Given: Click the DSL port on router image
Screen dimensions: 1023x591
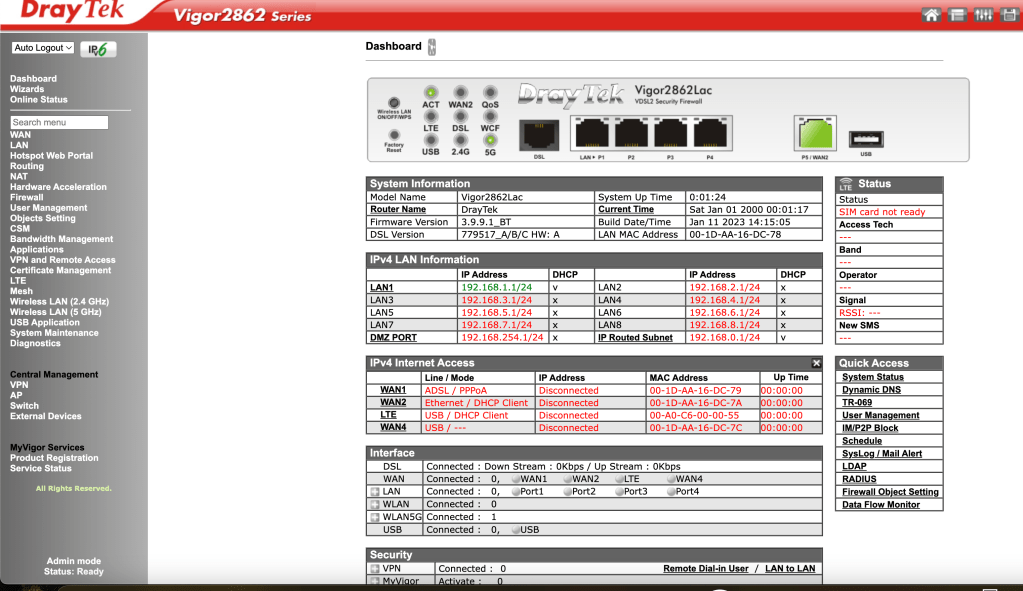Looking at the screenshot, I should [539, 136].
